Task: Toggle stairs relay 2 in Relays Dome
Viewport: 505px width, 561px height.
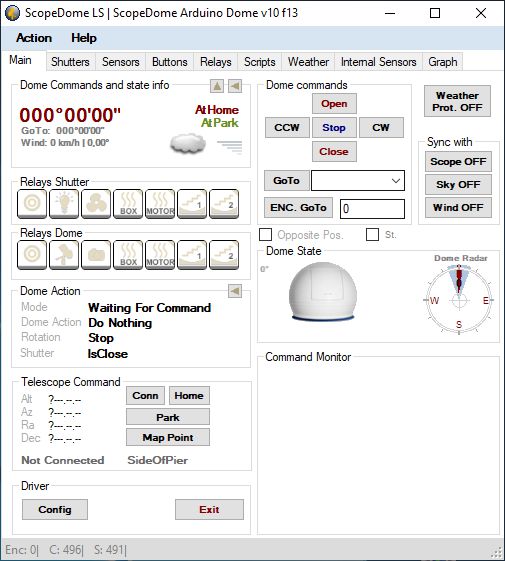Action: pyautogui.click(x=224, y=254)
